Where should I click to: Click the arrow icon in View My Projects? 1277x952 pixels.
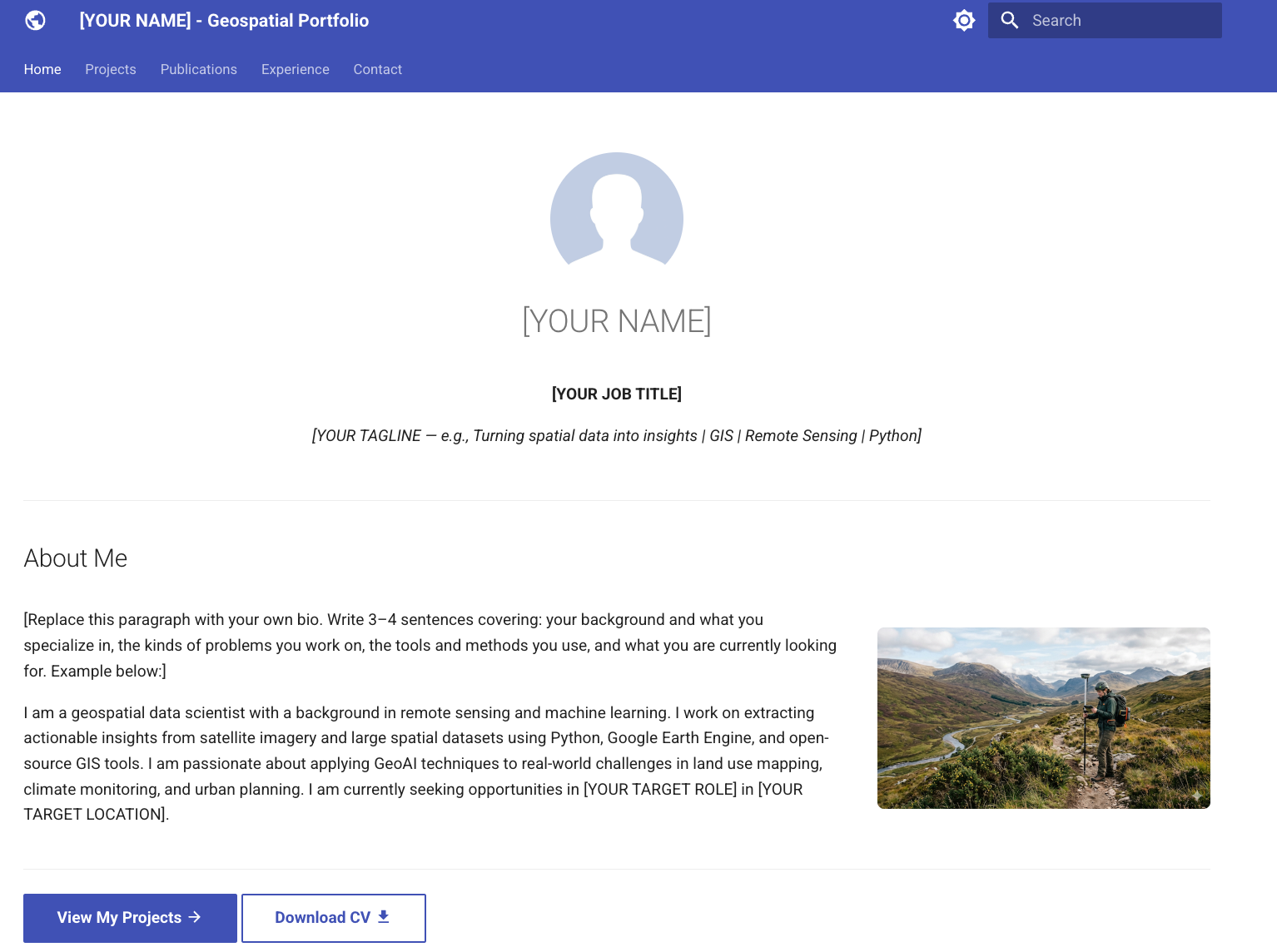point(195,917)
